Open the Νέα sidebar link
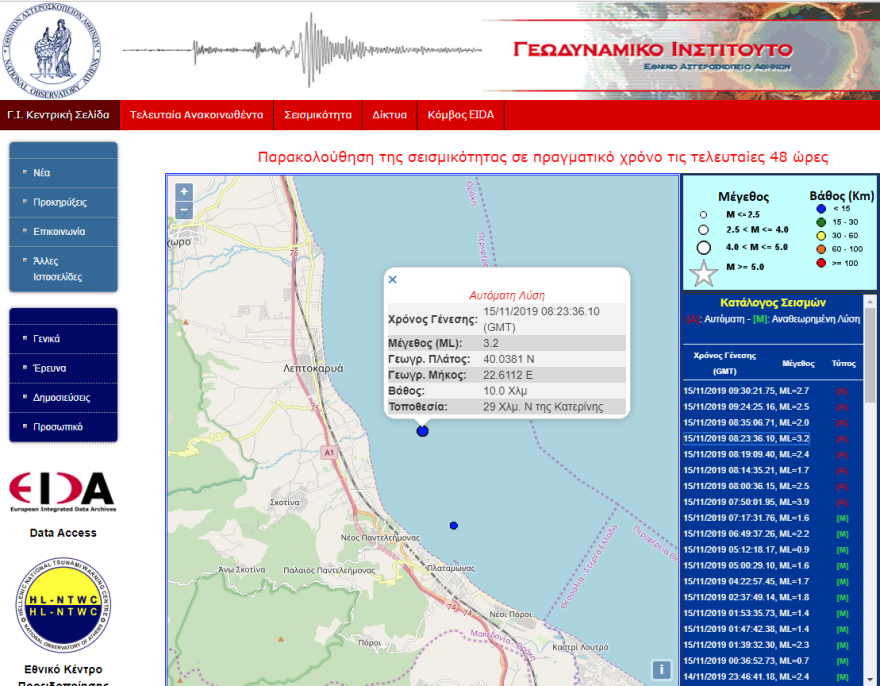Screen dimensions: 880x686 click(42, 172)
